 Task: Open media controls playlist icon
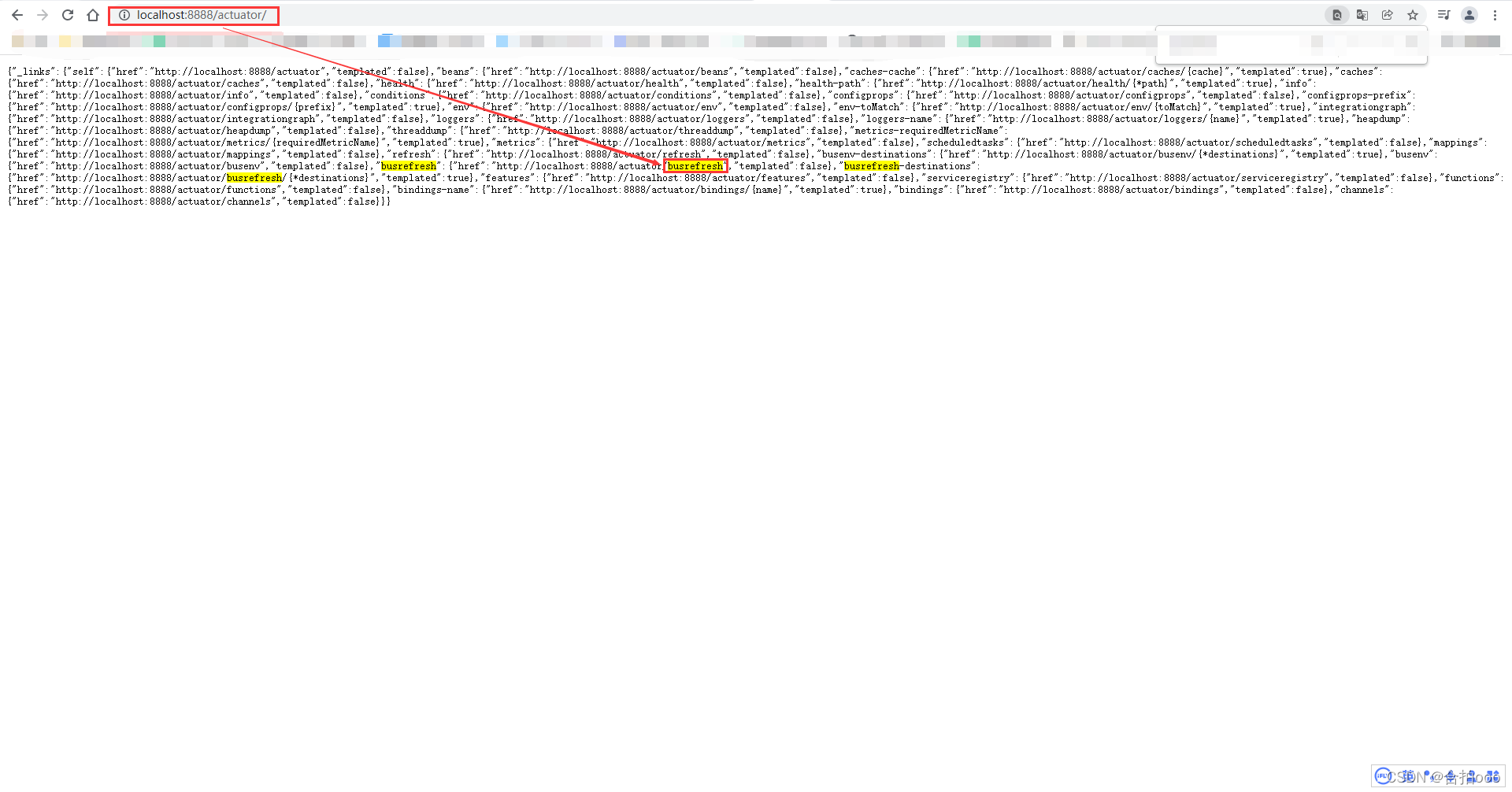[x=1444, y=15]
